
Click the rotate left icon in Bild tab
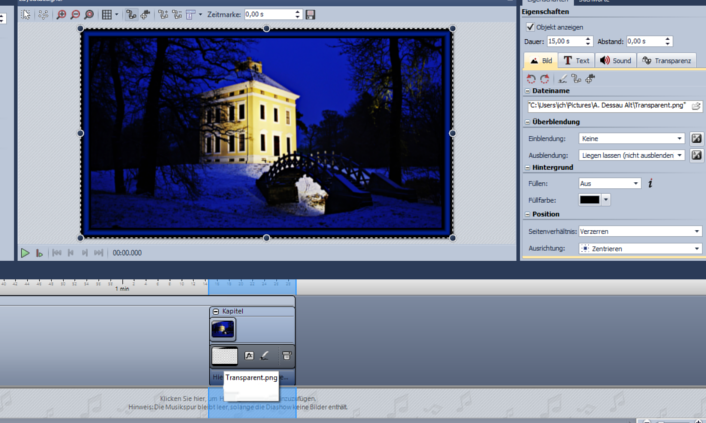(x=532, y=78)
